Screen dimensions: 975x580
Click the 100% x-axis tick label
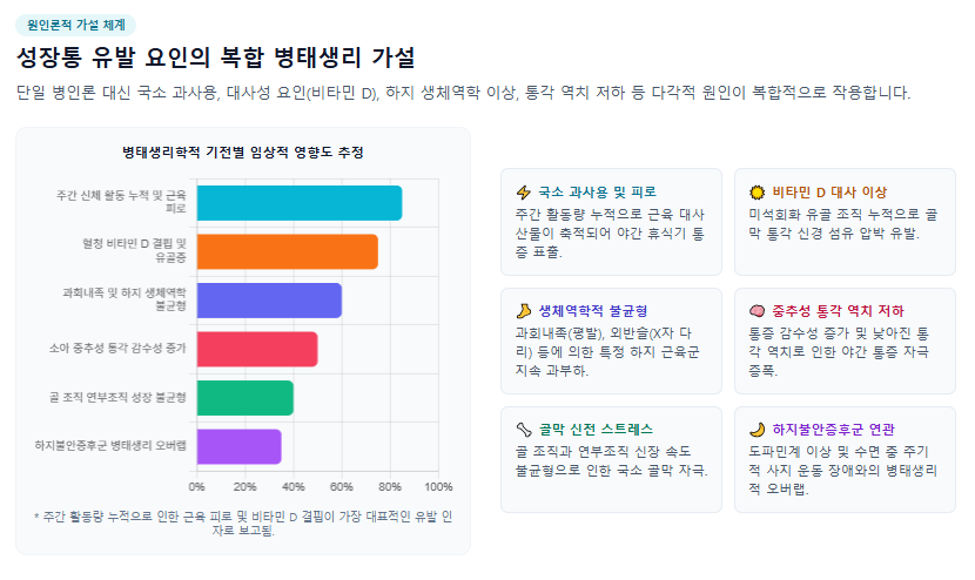(x=438, y=487)
